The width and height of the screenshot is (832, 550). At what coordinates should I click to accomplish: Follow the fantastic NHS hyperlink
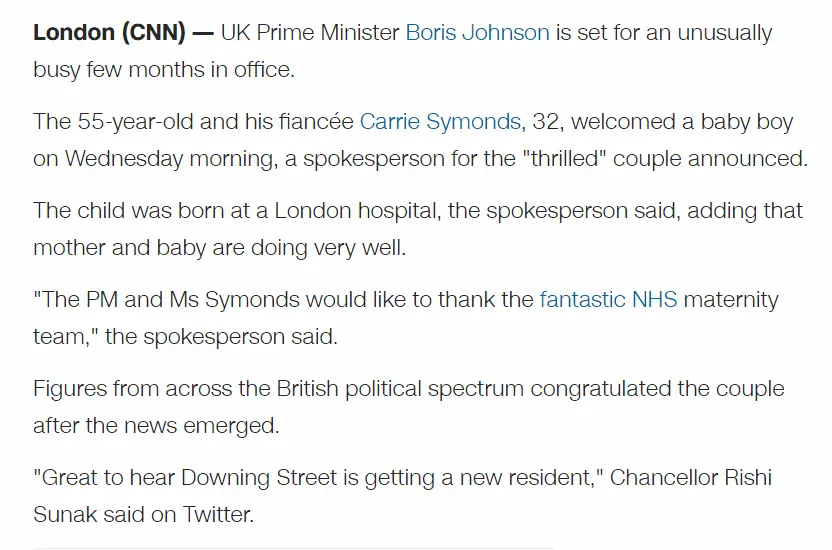click(x=608, y=299)
